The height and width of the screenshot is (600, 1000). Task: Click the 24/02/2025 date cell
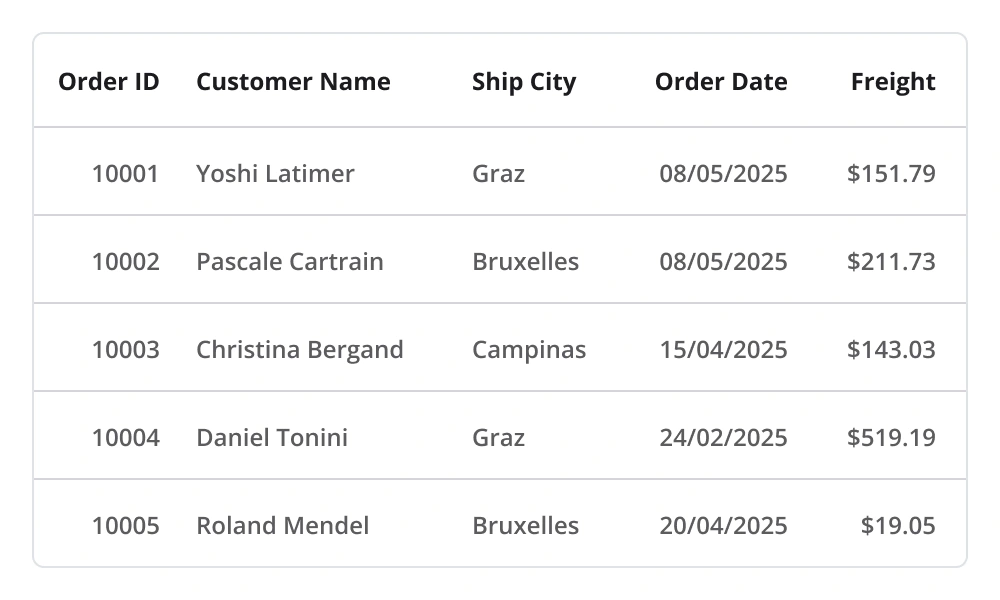(723, 438)
